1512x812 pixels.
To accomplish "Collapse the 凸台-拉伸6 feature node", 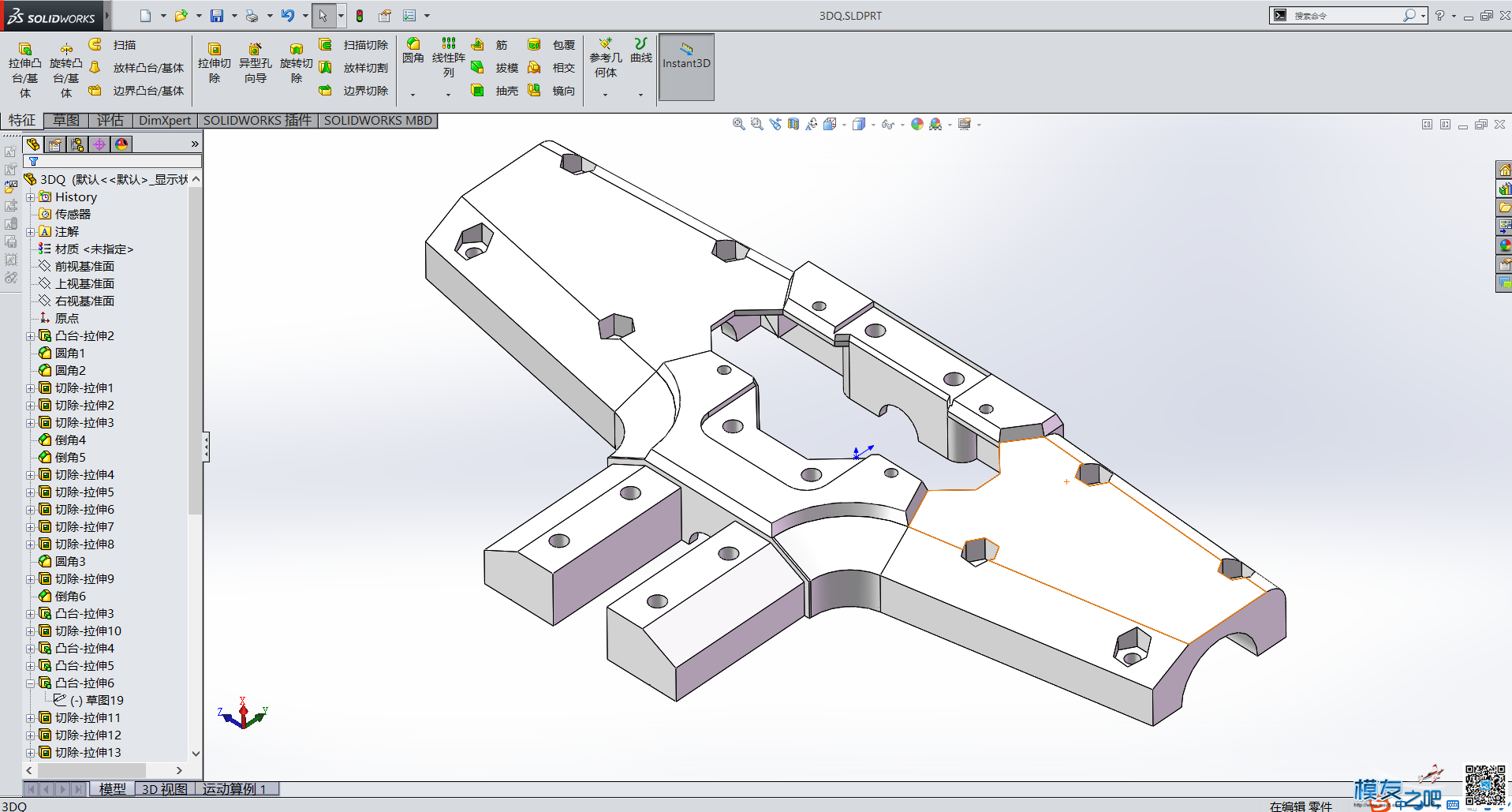I will [30, 683].
